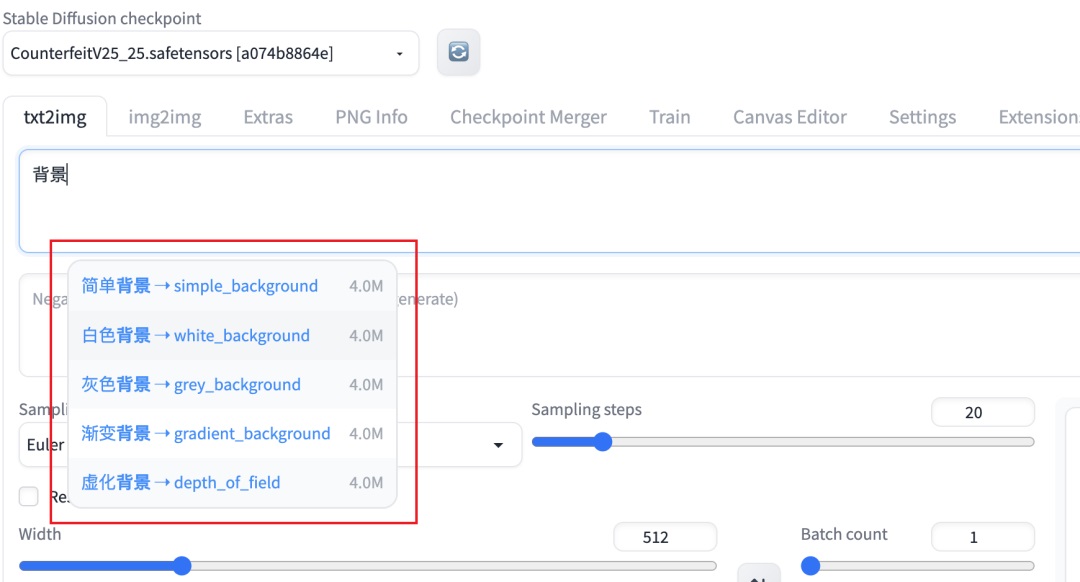Click the Sampling steps slider handle

point(602,442)
